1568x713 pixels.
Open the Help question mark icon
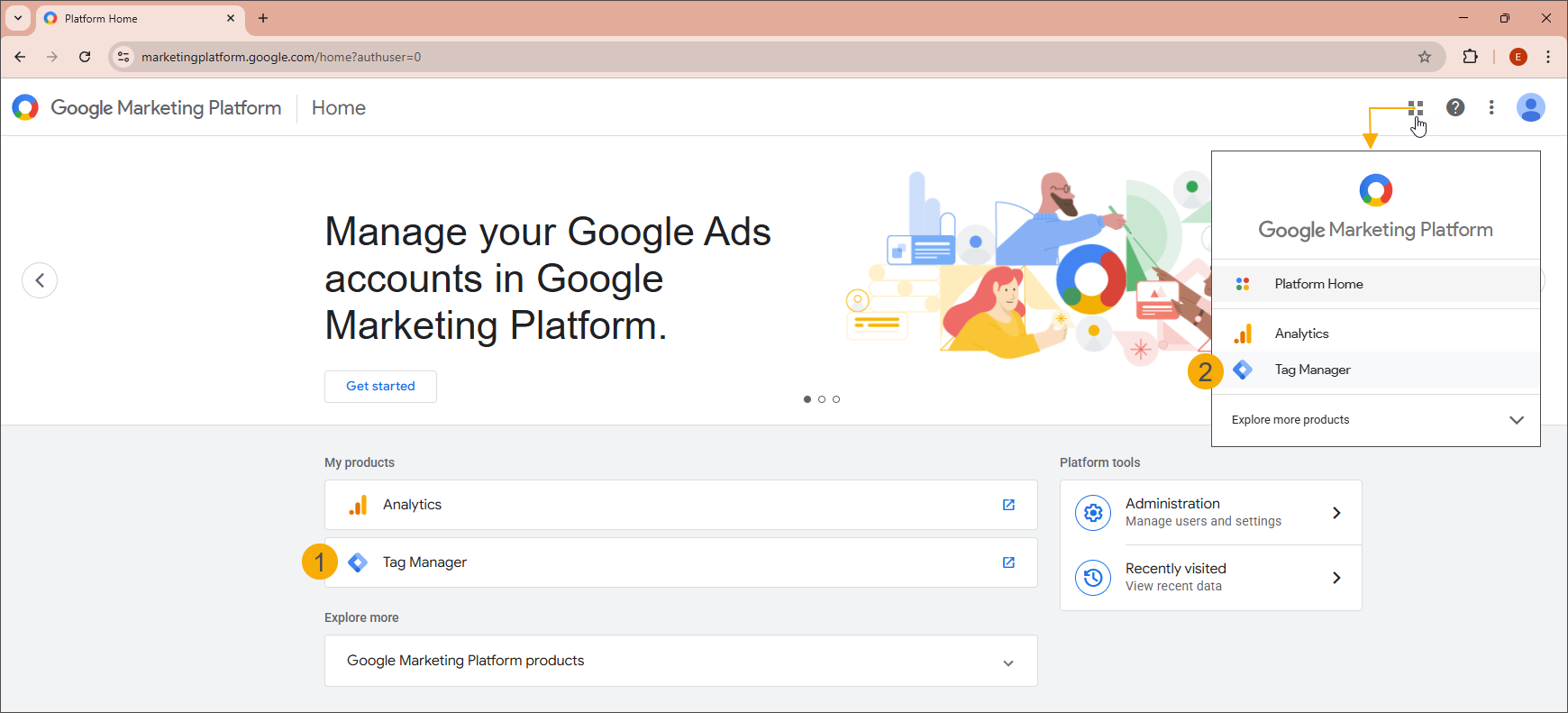coord(1455,107)
